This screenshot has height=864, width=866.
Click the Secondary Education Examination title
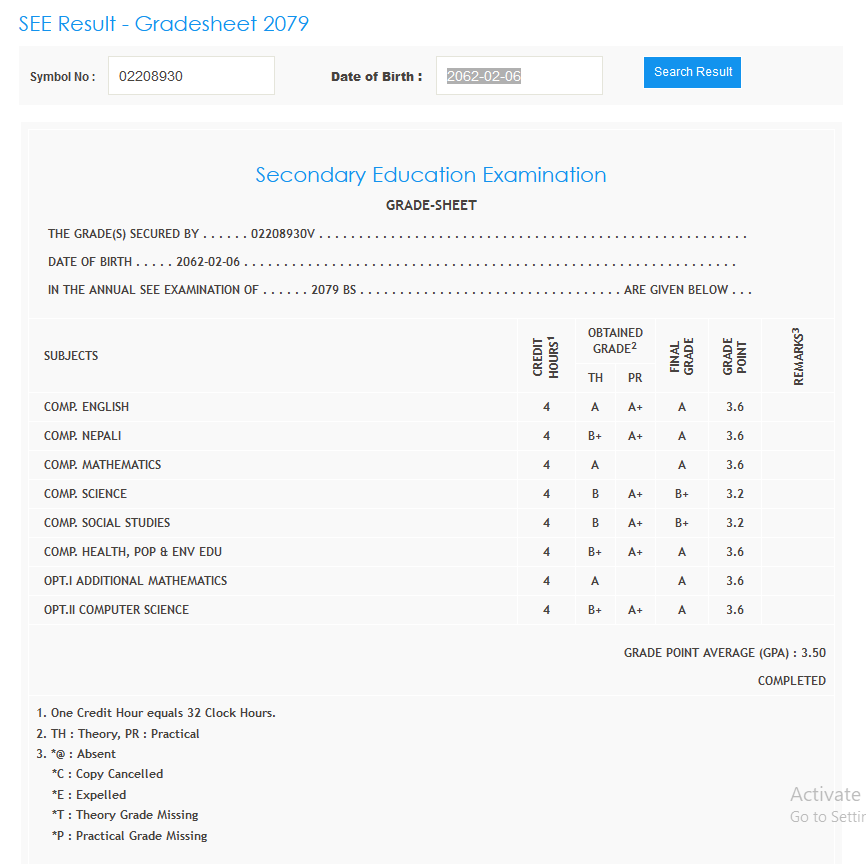[431, 175]
